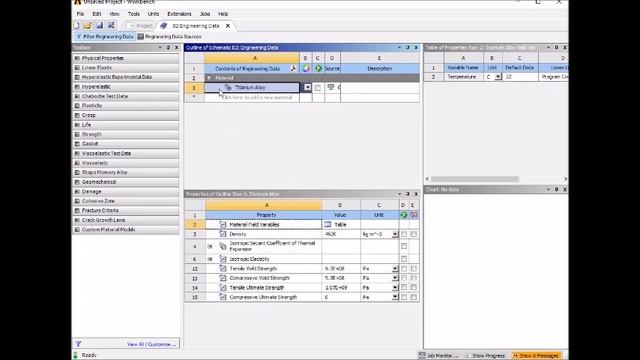Viewport: 640px width, 360px height.
Task: Switch to the Project tab
Action: 140,26
